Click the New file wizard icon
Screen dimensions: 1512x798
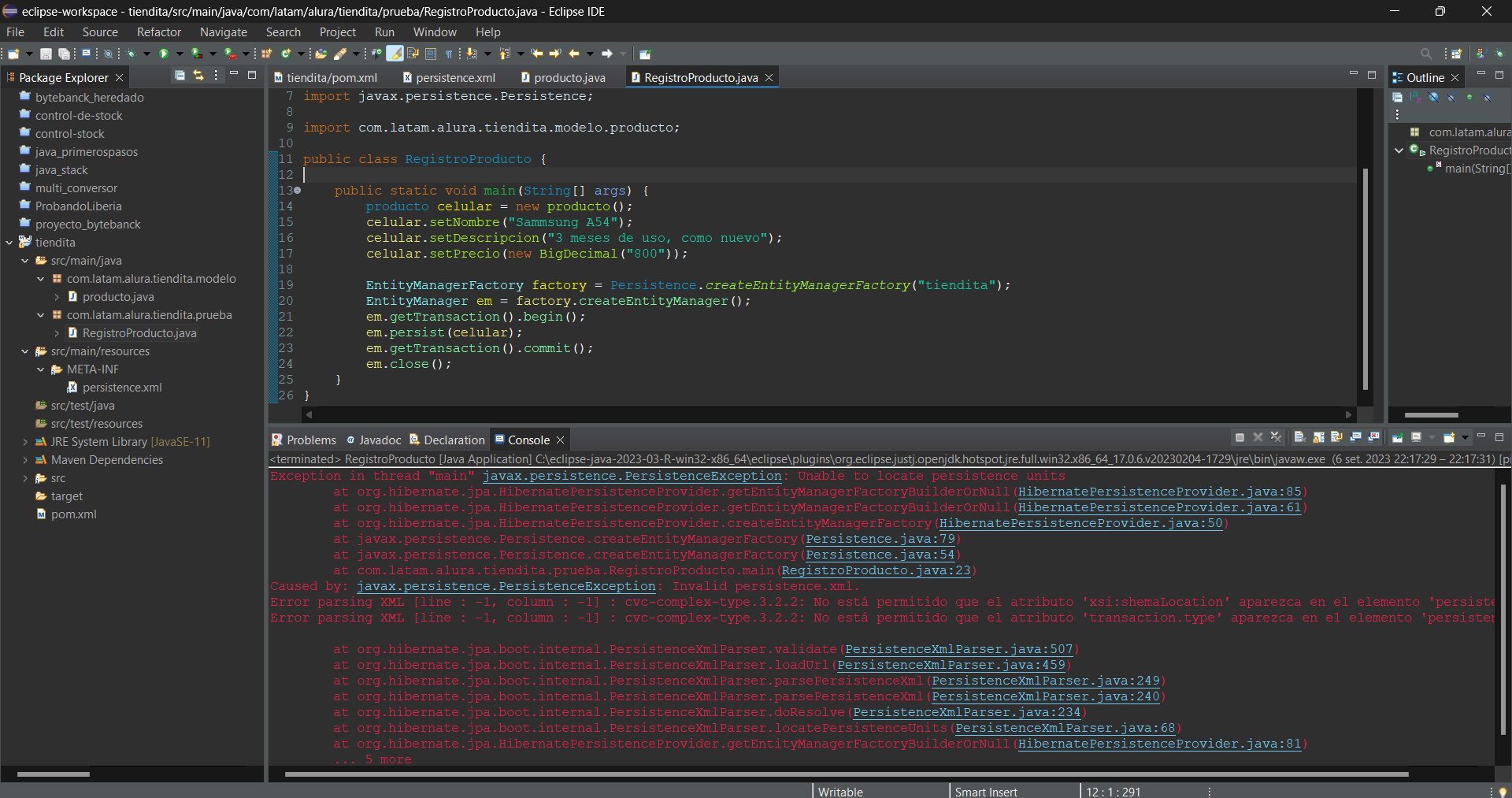[x=13, y=54]
